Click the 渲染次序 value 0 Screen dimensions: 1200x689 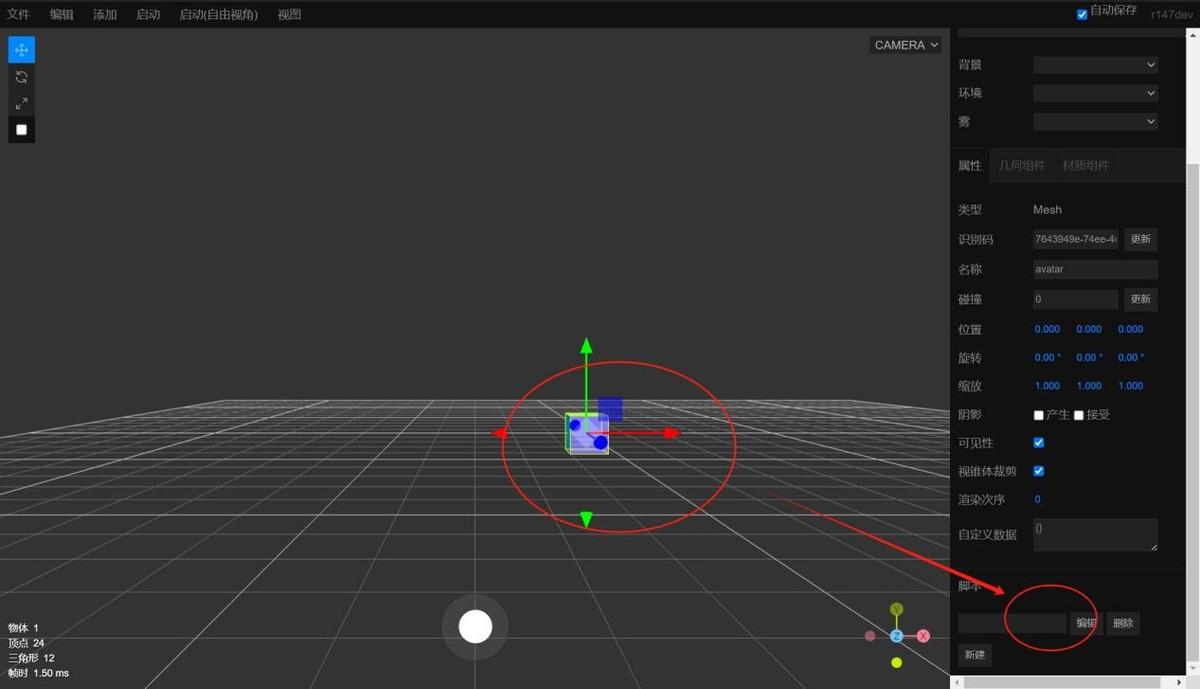tap(1037, 499)
